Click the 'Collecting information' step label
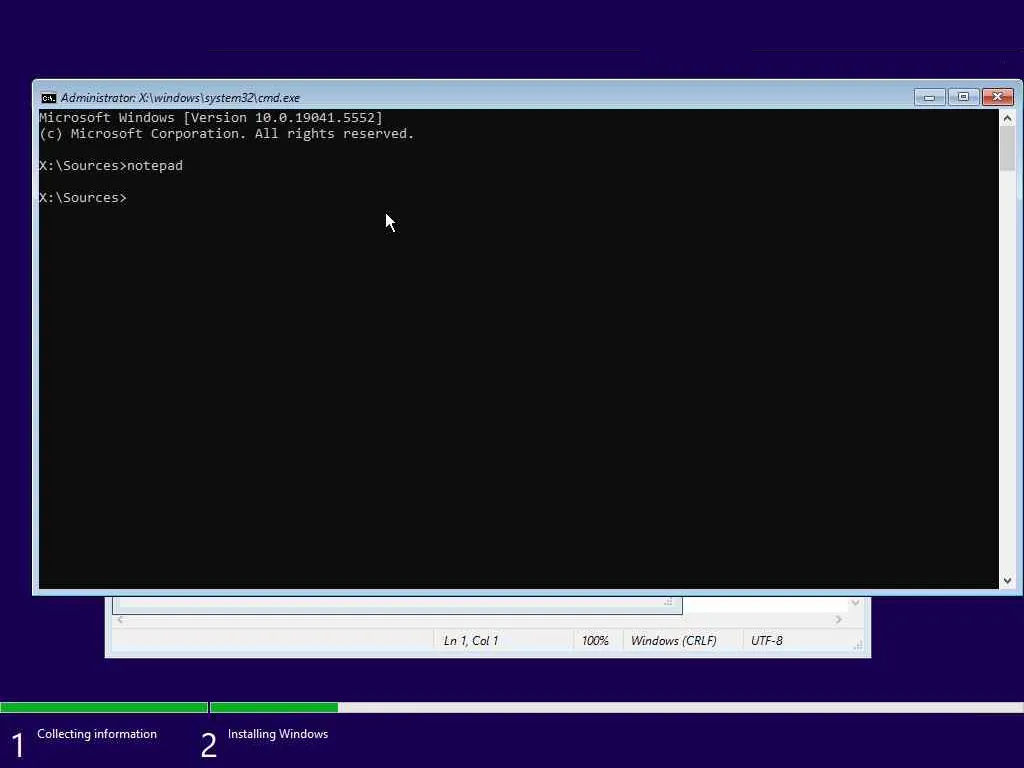Image resolution: width=1024 pixels, height=768 pixels. (x=97, y=734)
